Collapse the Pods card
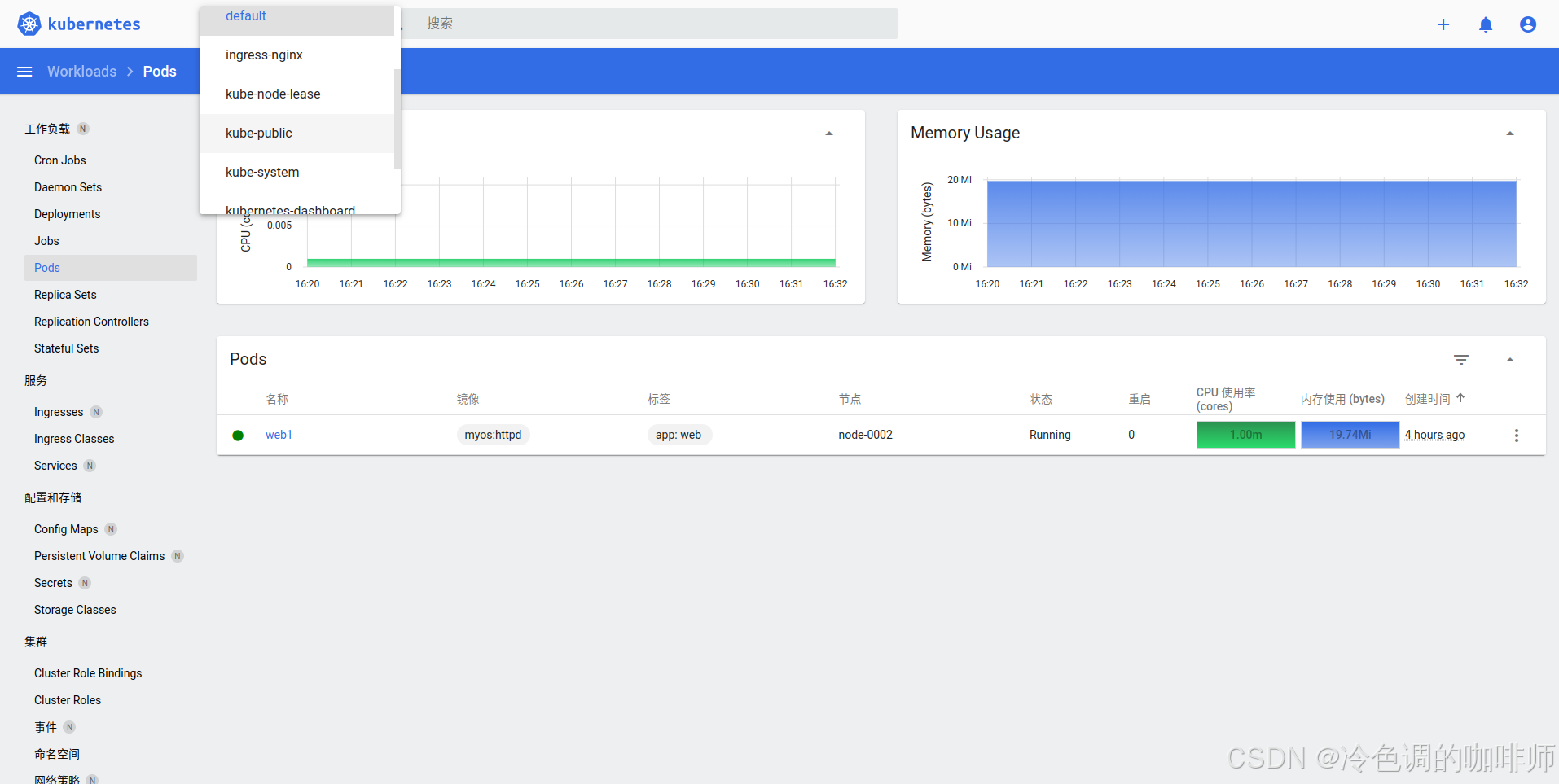The height and width of the screenshot is (784, 1559). click(x=1510, y=360)
